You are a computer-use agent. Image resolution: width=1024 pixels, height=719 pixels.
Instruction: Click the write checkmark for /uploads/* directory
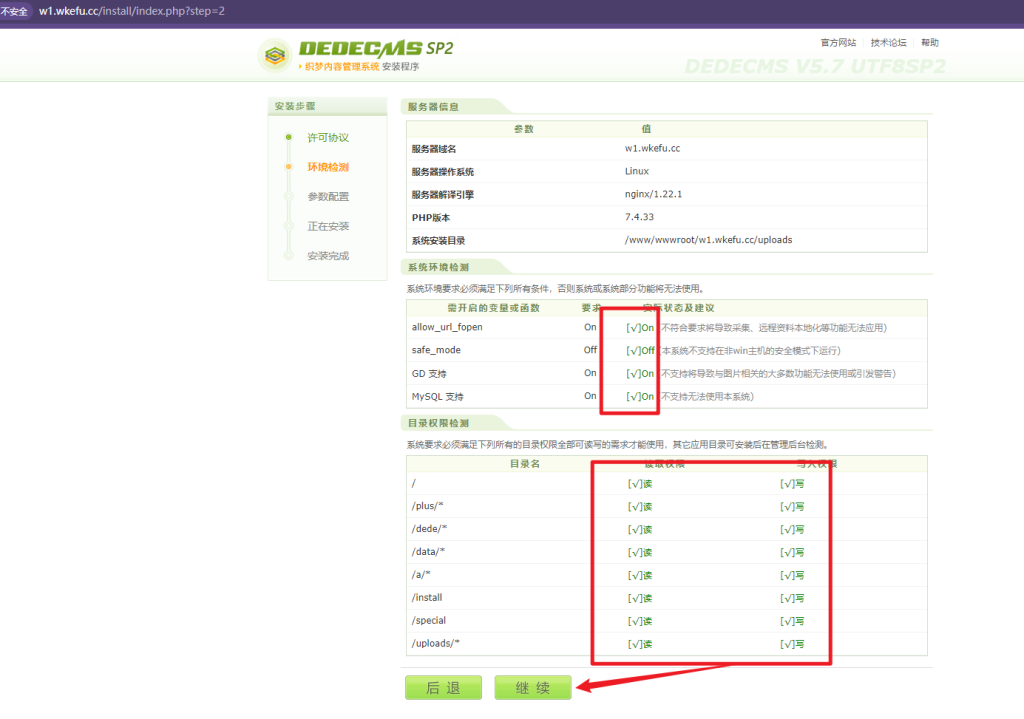[x=792, y=644]
